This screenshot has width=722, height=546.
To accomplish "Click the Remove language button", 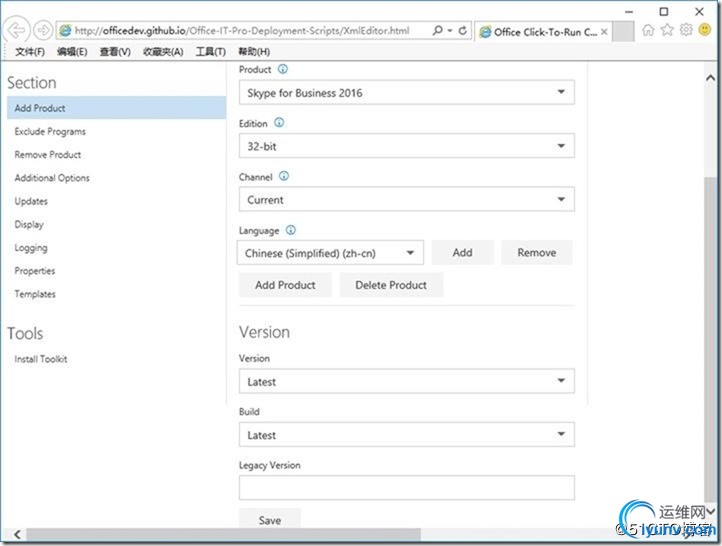I will tap(536, 252).
